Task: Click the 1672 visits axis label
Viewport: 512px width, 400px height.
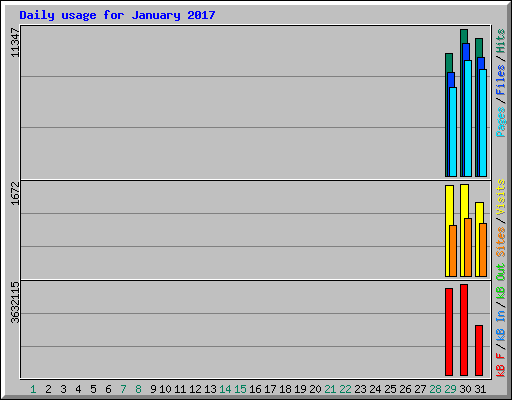Action: coord(15,193)
